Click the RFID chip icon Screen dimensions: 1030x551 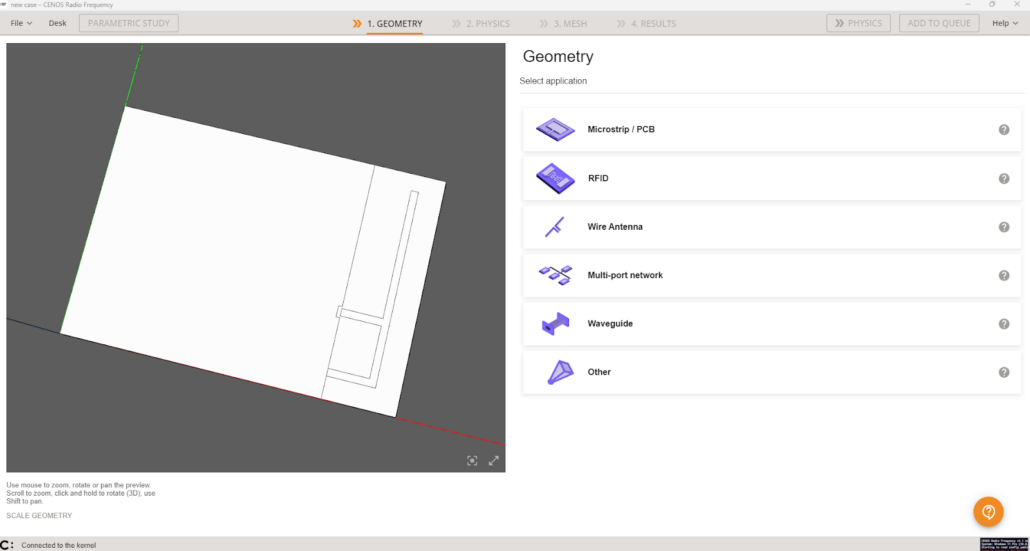(555, 178)
